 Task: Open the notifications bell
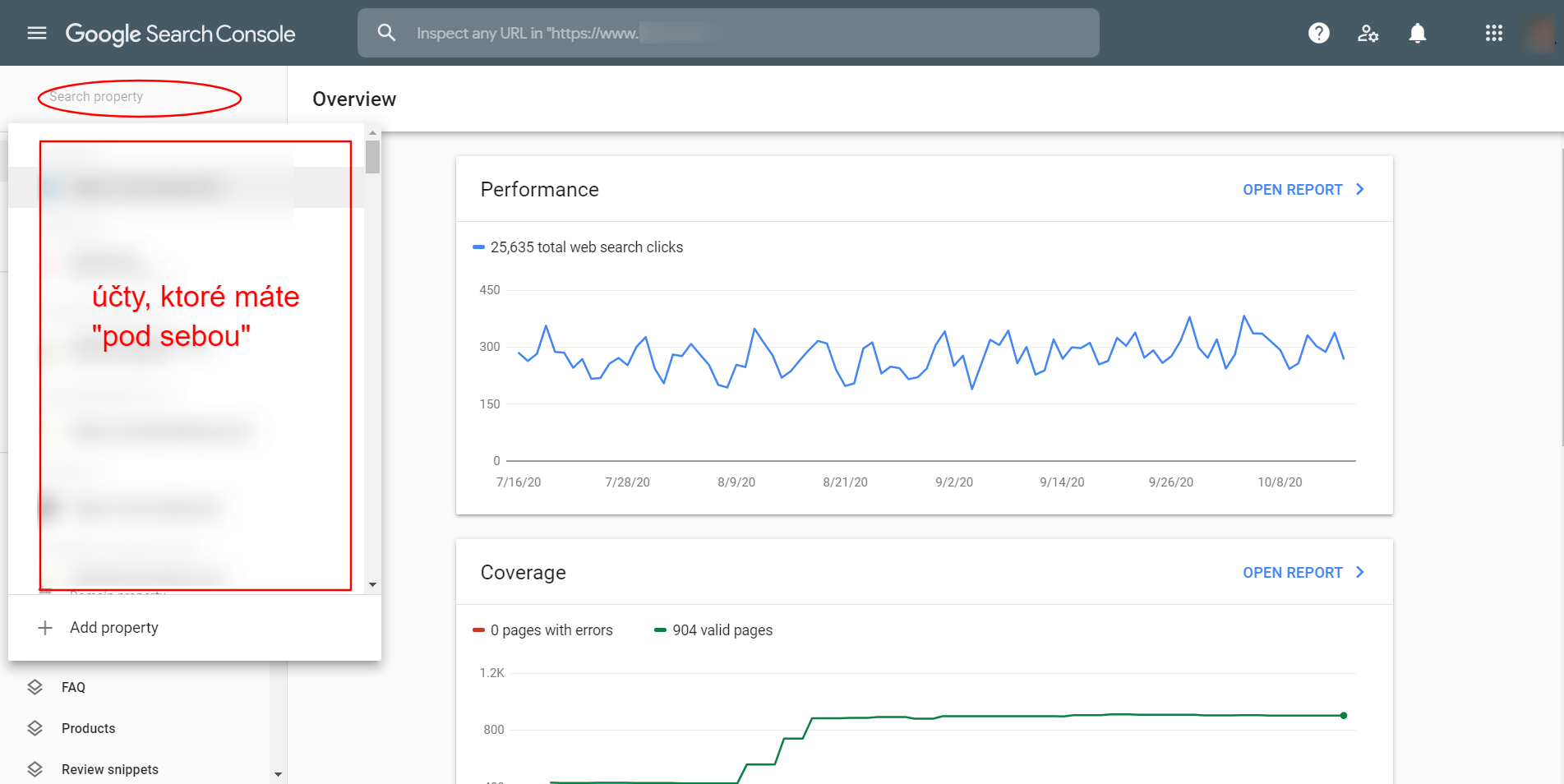[1417, 33]
